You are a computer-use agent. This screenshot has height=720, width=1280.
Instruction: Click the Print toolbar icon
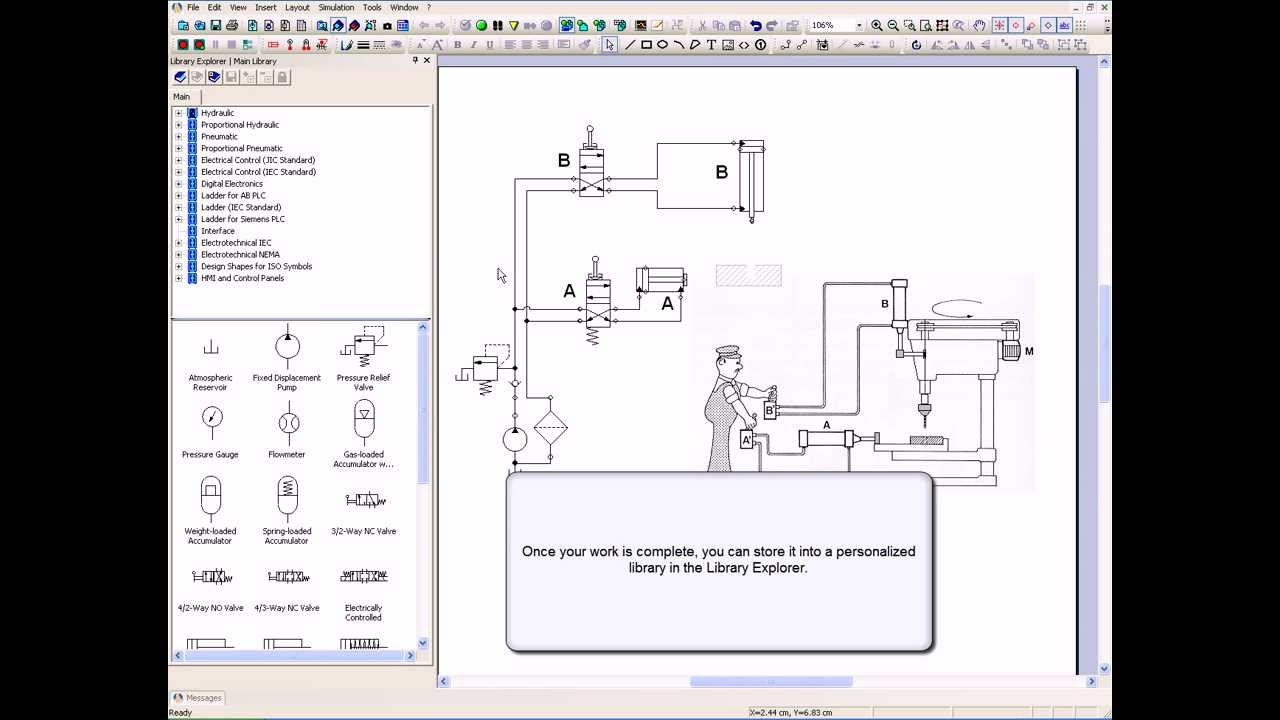click(x=232, y=25)
